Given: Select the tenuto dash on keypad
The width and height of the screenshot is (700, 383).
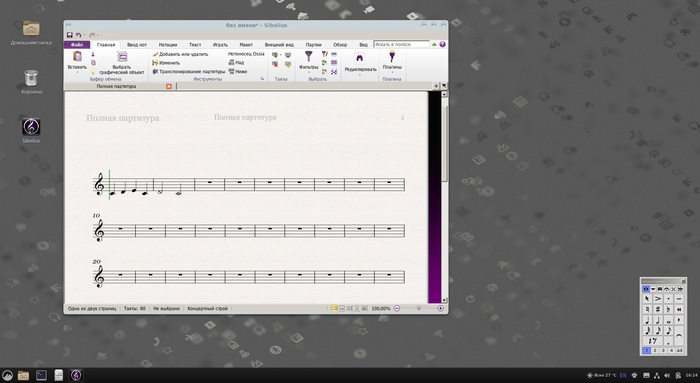Looking at the screenshot, I should tap(679, 298).
